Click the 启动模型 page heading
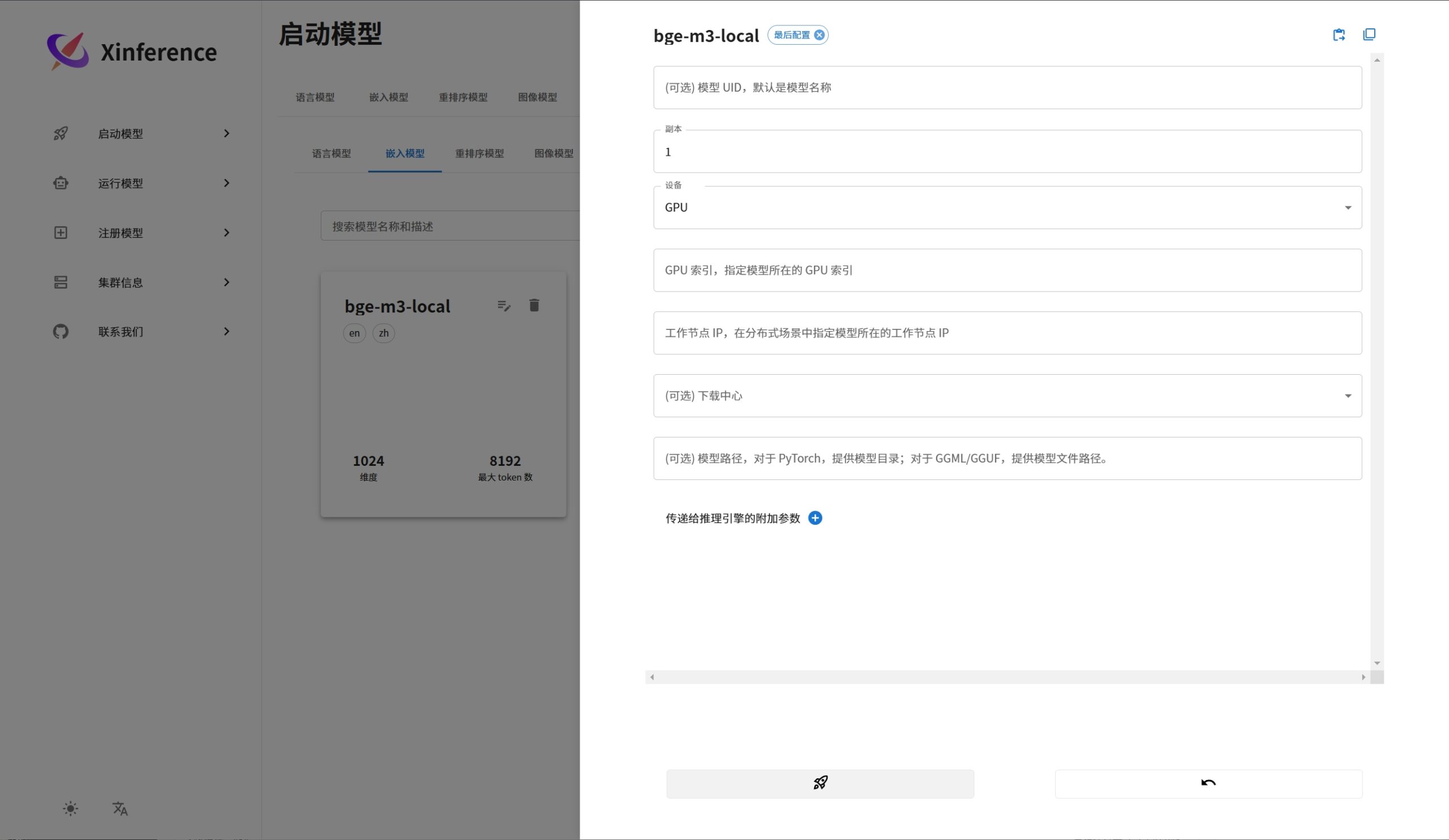The height and width of the screenshot is (840, 1449). tap(330, 34)
